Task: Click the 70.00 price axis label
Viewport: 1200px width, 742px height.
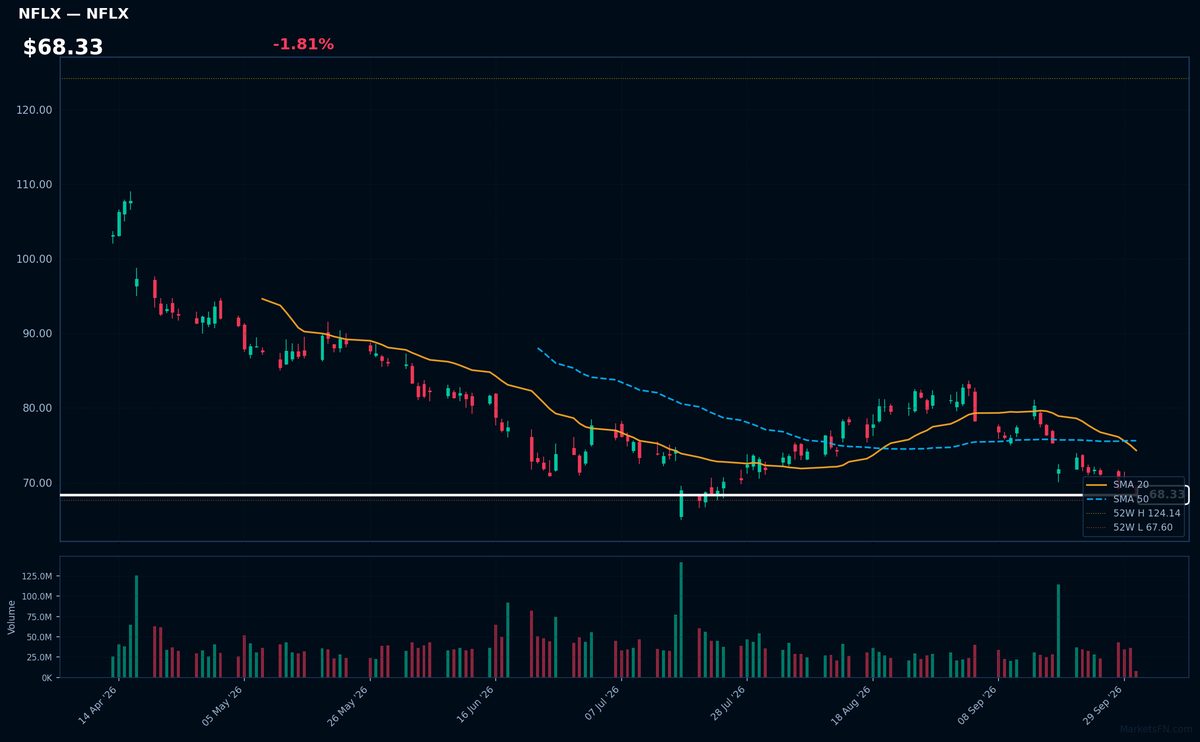Action: tap(37, 483)
